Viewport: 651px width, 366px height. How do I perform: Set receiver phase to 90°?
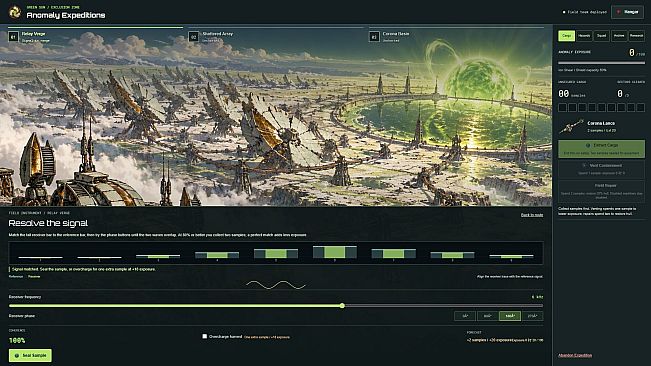[x=487, y=316]
